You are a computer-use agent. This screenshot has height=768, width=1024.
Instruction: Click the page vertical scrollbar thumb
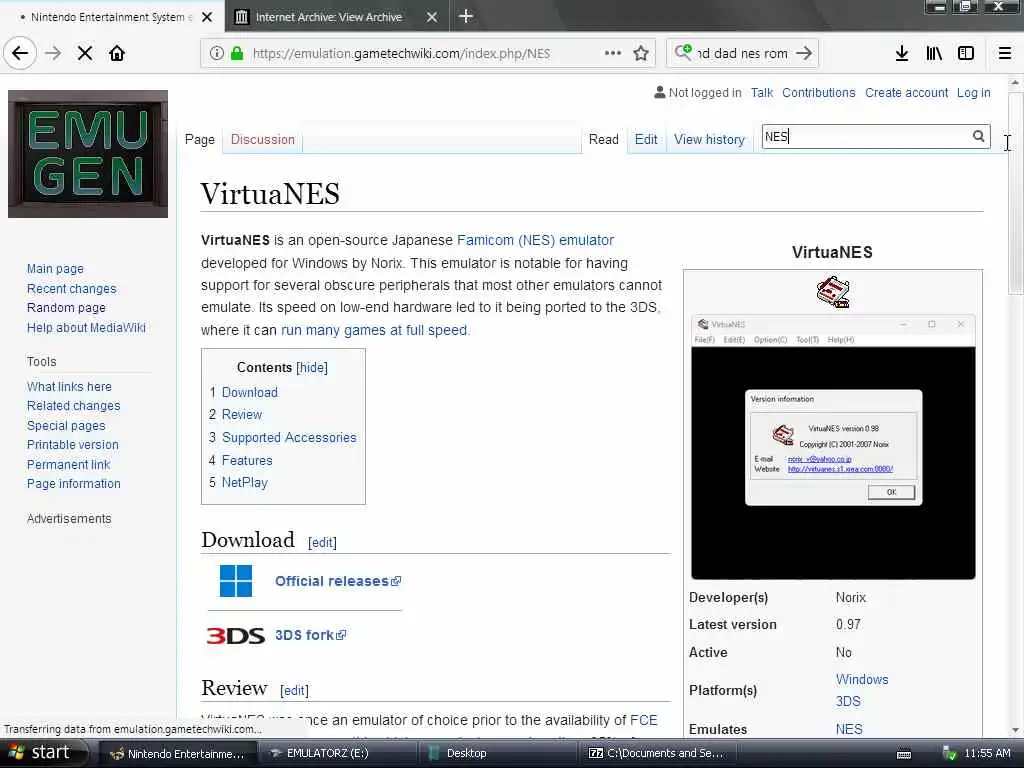pyautogui.click(x=1015, y=193)
